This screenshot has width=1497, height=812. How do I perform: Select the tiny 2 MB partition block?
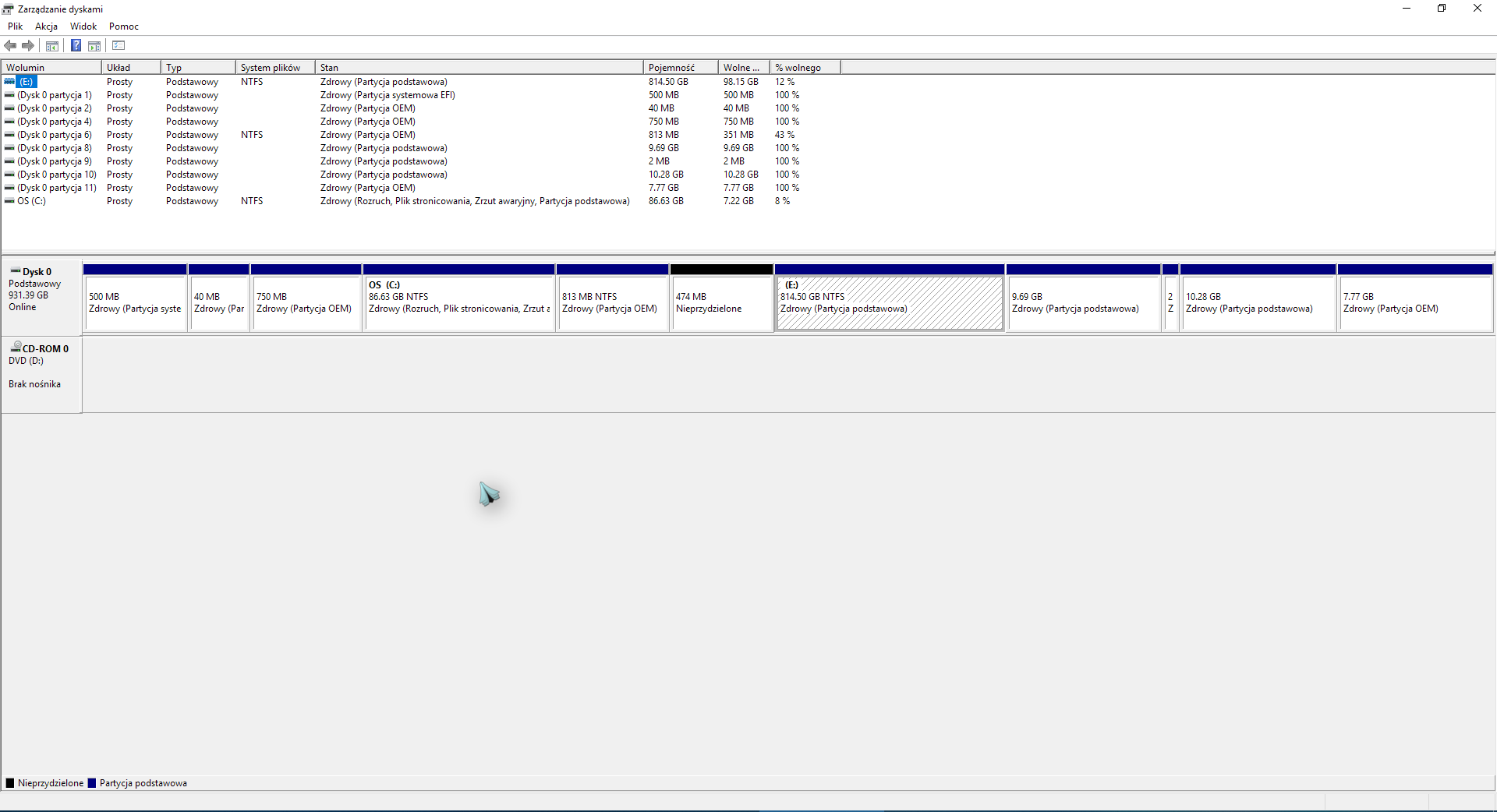point(1170,298)
